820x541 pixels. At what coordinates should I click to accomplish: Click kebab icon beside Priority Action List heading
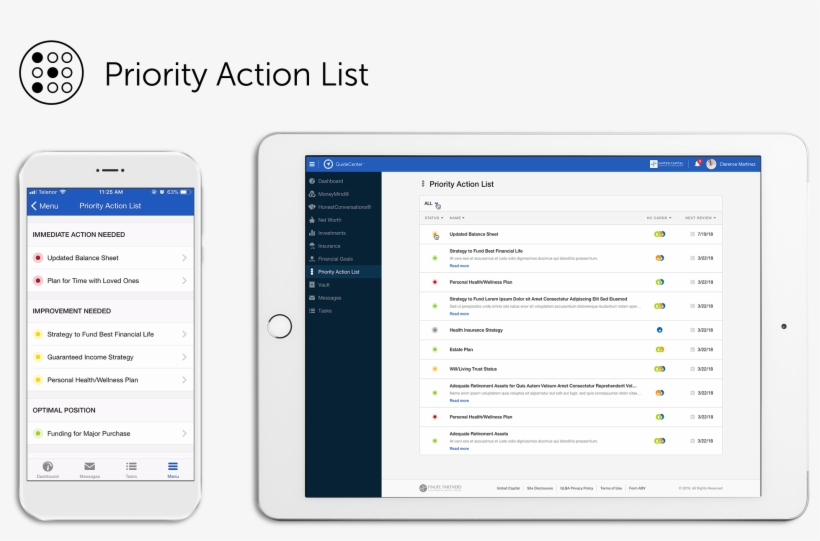pyautogui.click(x=423, y=184)
